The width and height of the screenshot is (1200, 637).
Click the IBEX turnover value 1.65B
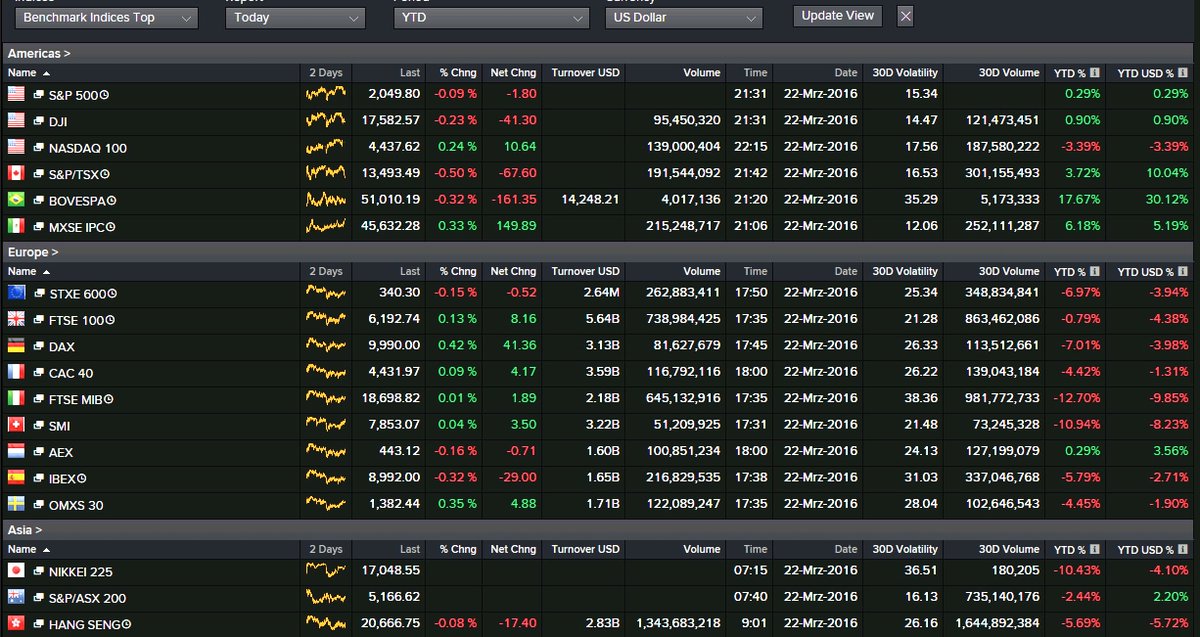[603, 478]
